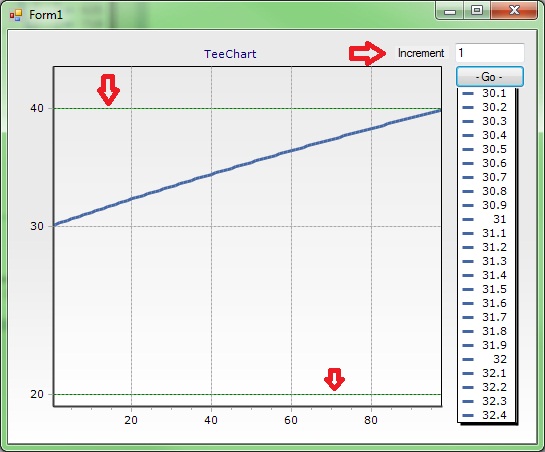
Task: Click the TeeChart chart title
Action: (x=230, y=54)
